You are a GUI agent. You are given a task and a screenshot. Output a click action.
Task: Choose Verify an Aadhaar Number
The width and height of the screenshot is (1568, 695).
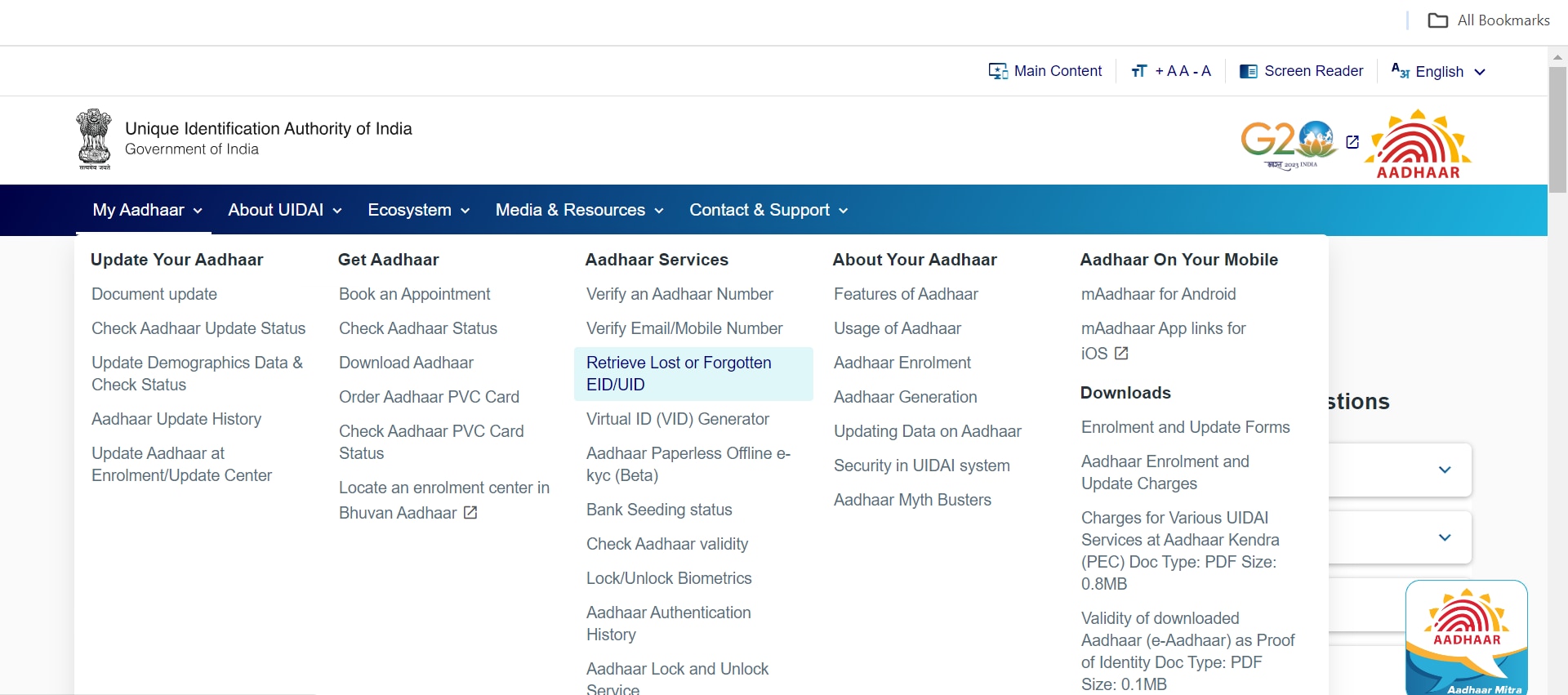tap(679, 294)
